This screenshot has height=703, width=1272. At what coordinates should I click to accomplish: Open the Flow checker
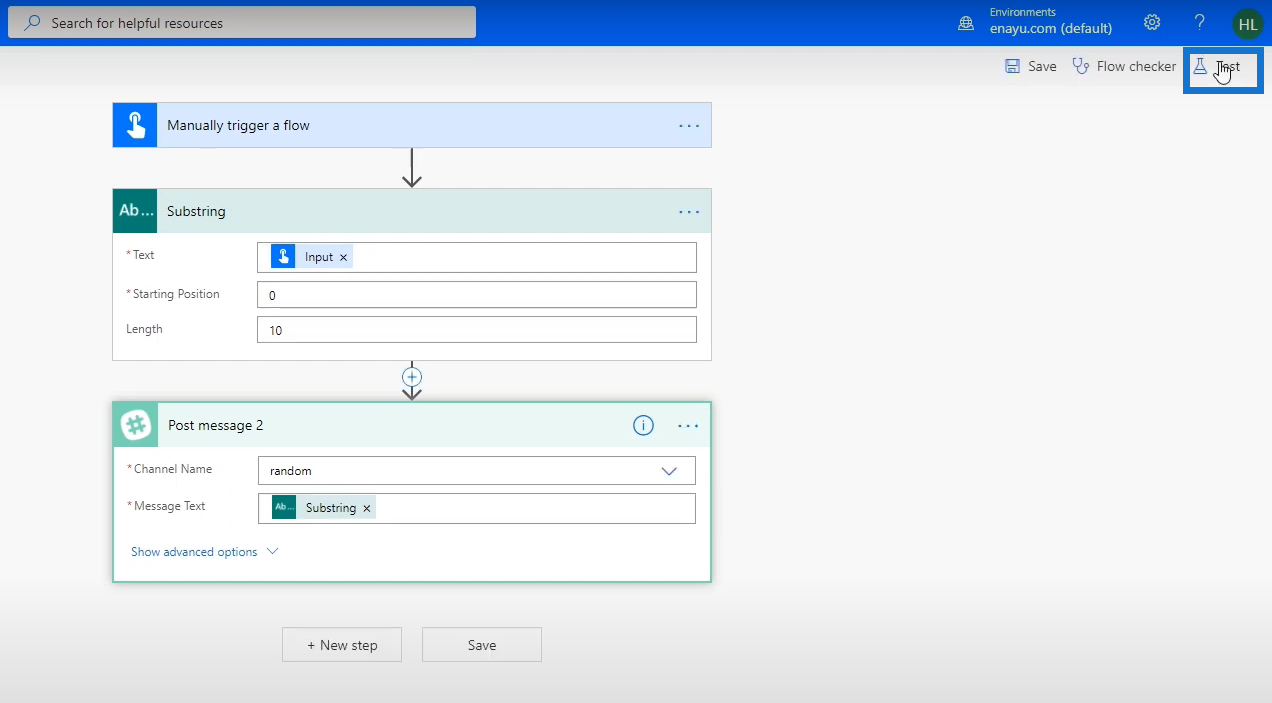(x=1124, y=66)
